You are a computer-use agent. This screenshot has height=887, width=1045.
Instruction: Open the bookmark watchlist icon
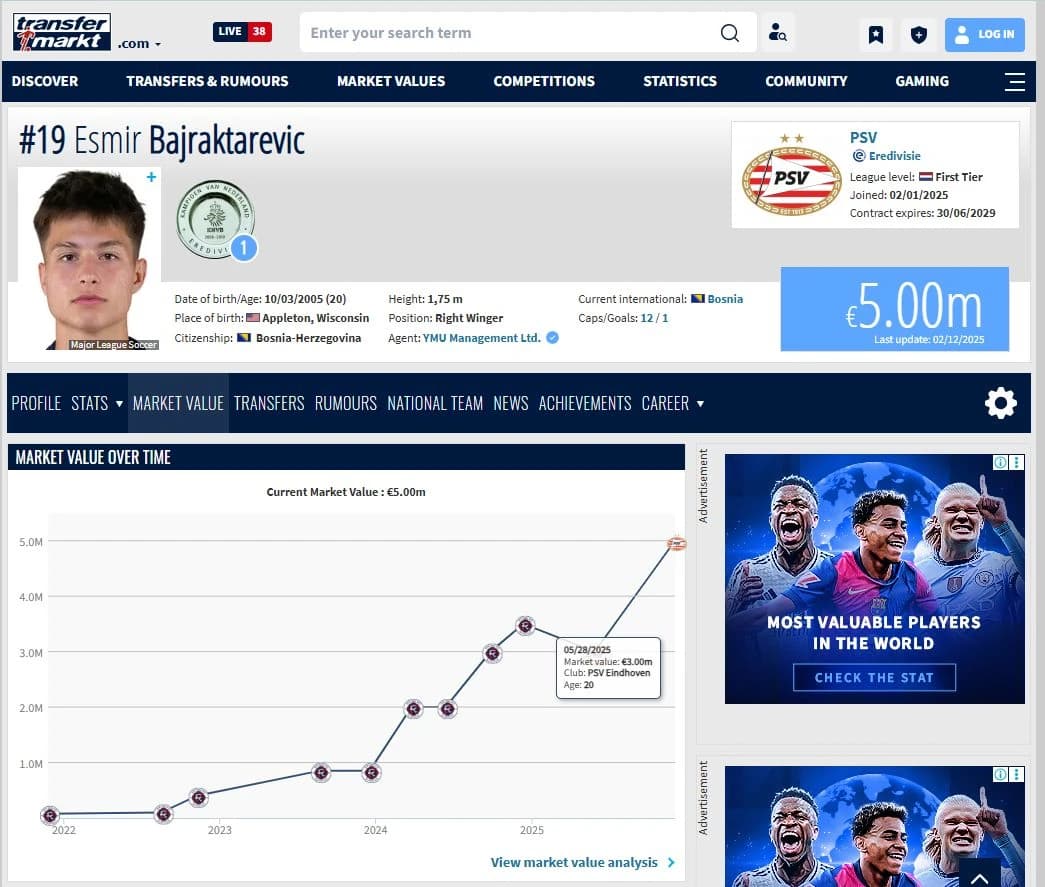pos(876,34)
